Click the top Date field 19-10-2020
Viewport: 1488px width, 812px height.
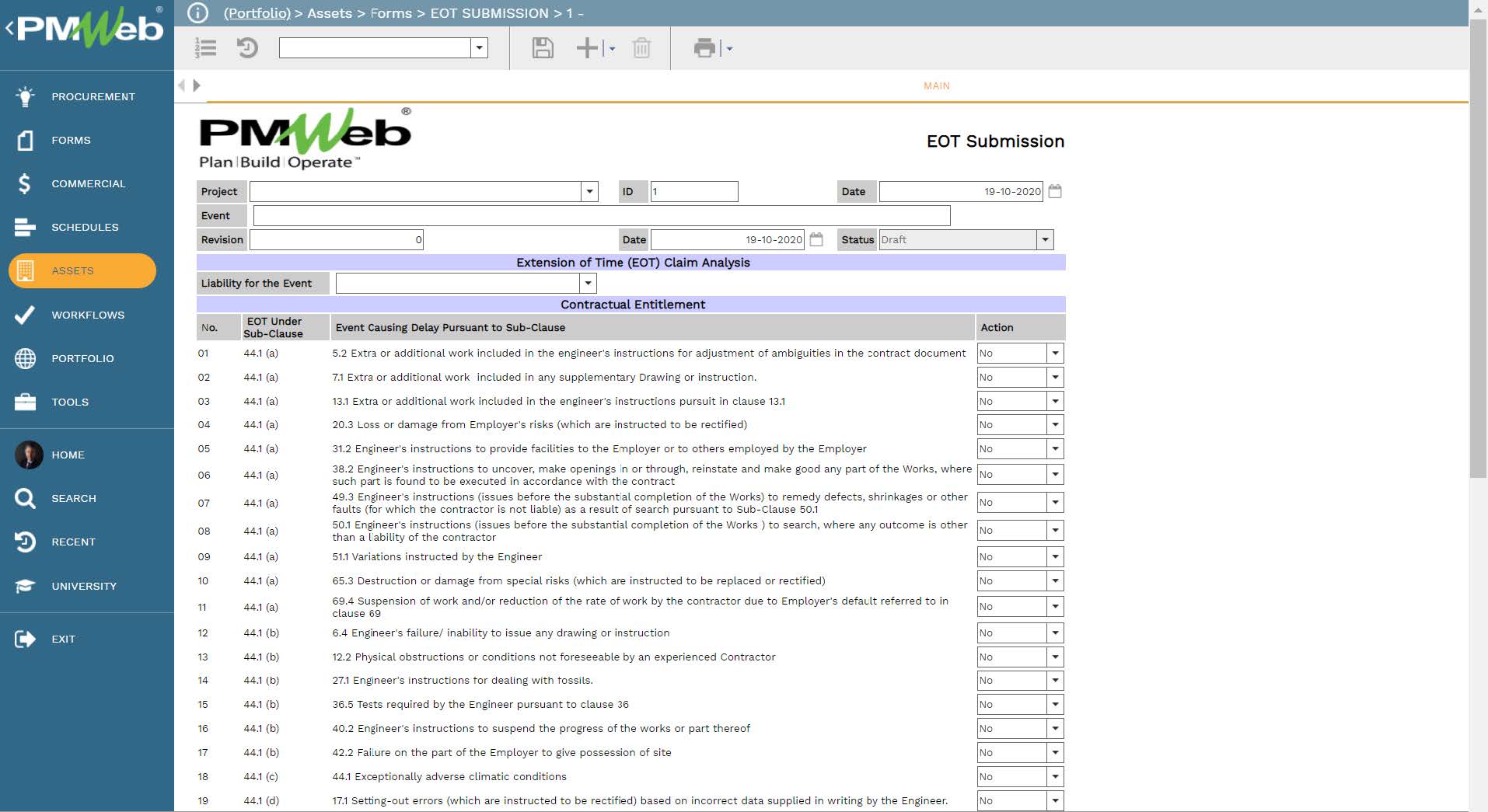(x=961, y=191)
